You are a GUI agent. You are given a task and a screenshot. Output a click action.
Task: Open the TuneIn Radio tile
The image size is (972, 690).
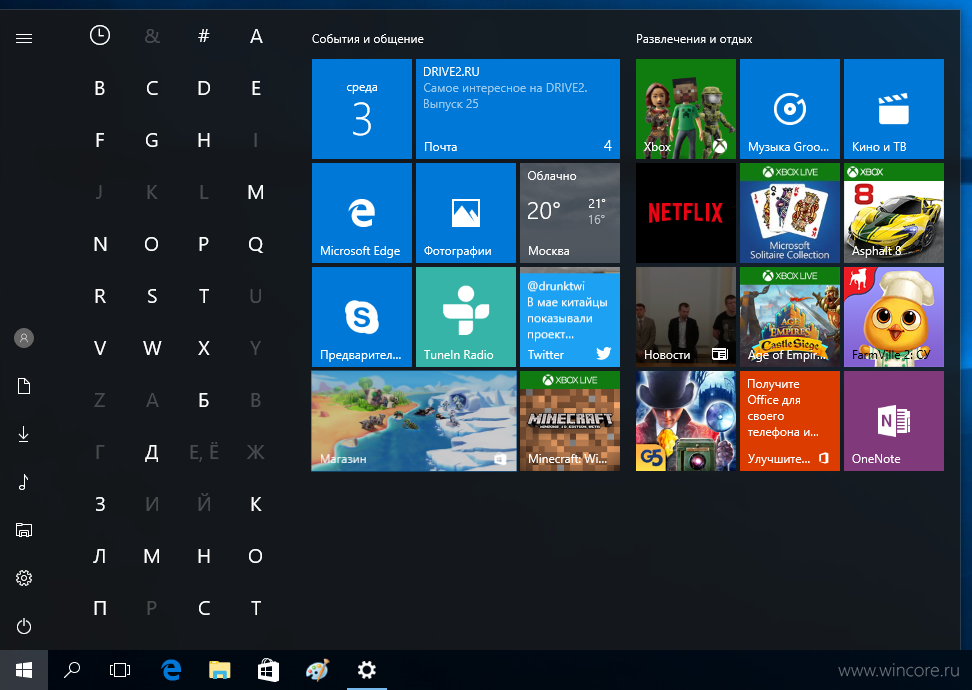pos(466,317)
